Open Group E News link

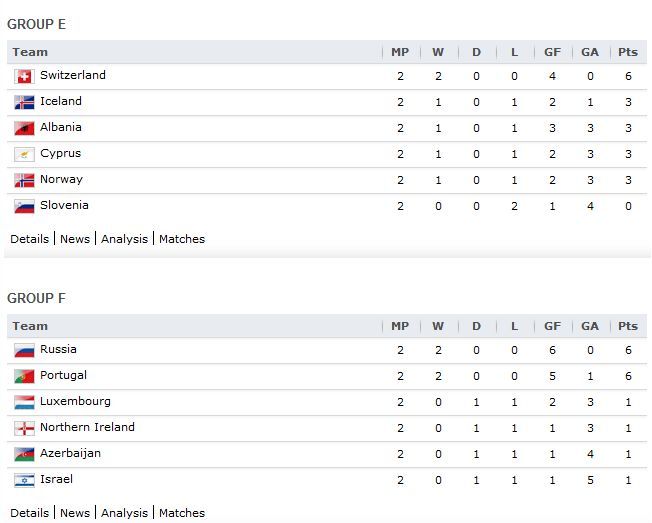(x=75, y=239)
